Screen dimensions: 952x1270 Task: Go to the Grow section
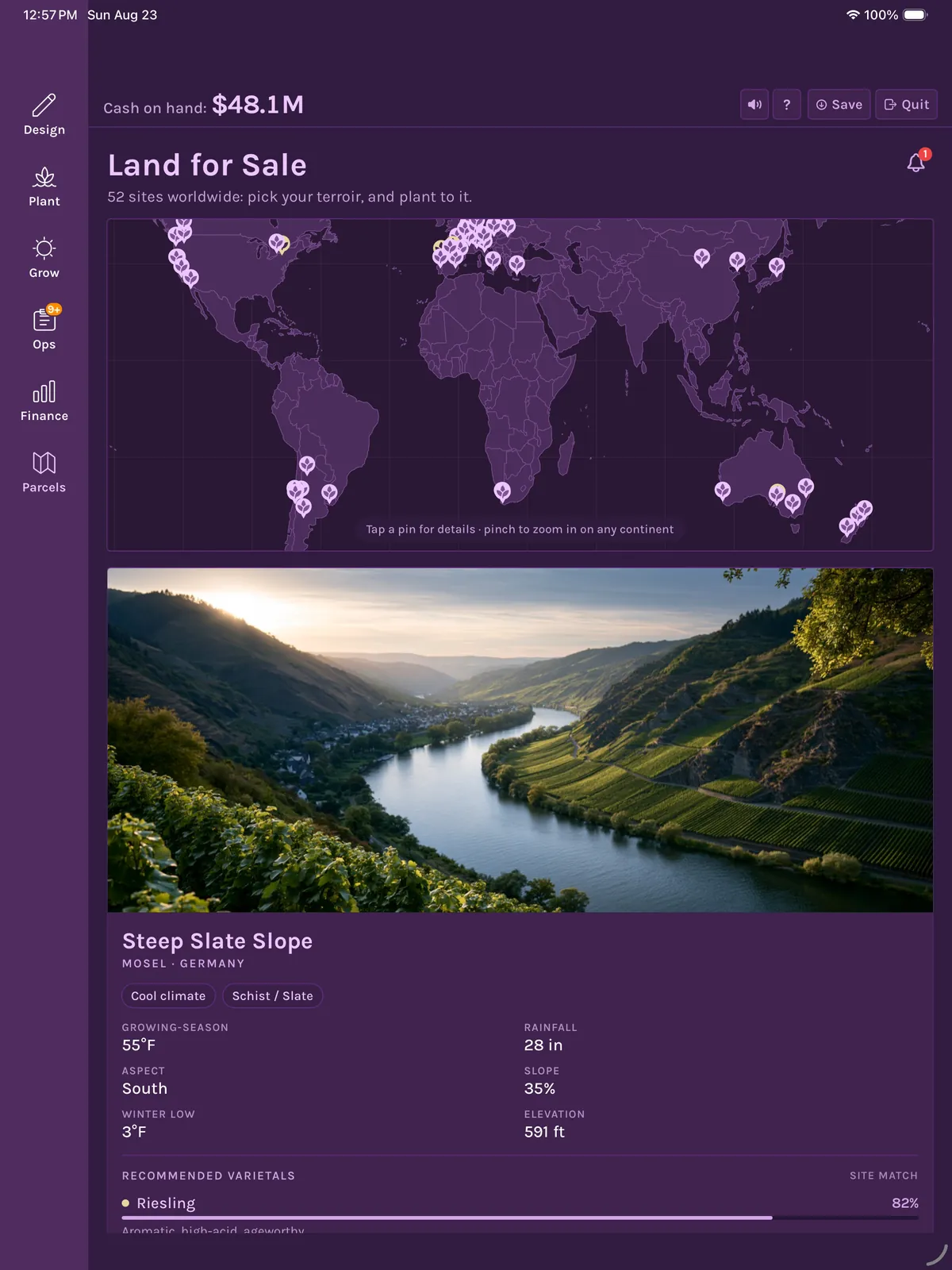tap(44, 258)
